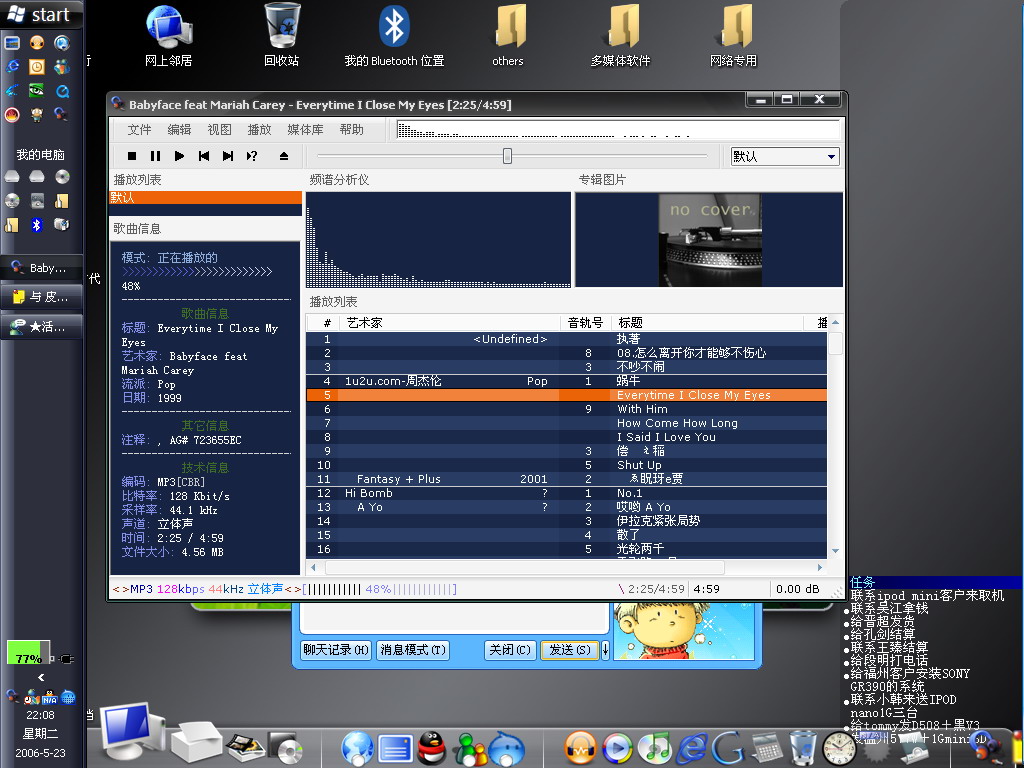Stop playback in foobar2000

[x=132, y=156]
